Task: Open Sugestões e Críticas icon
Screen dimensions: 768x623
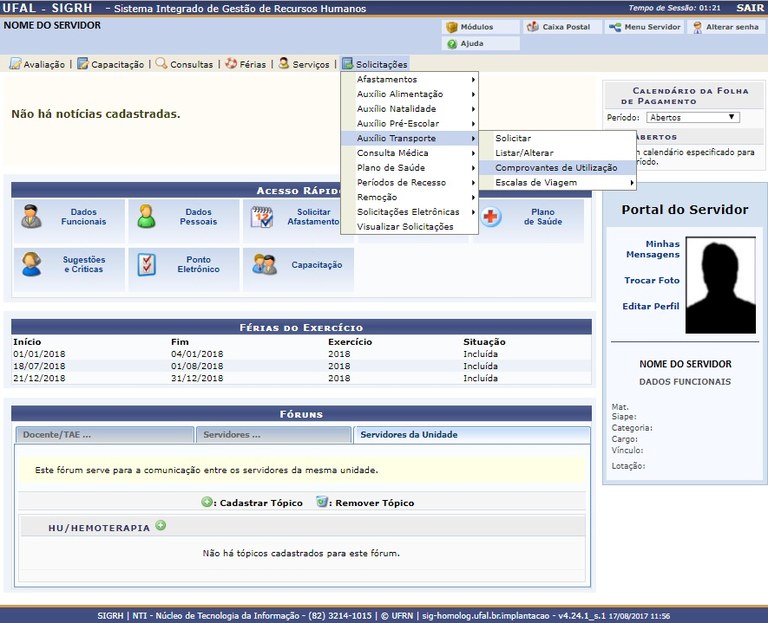Action: point(32,264)
